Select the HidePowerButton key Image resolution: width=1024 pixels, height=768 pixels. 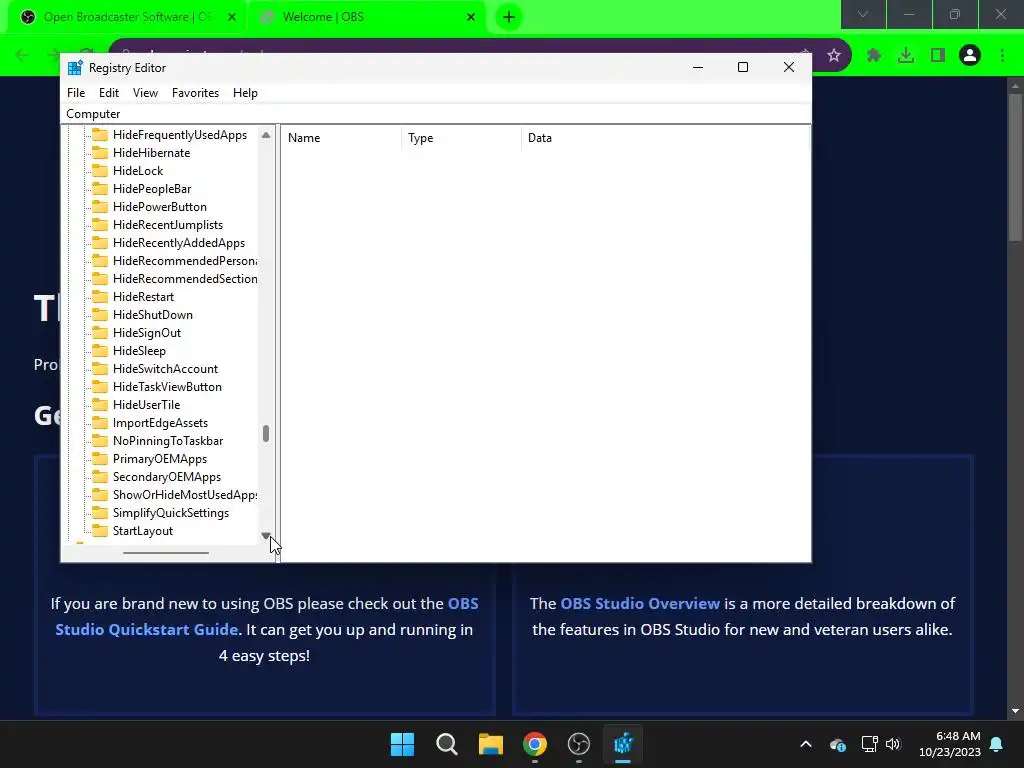click(x=159, y=206)
